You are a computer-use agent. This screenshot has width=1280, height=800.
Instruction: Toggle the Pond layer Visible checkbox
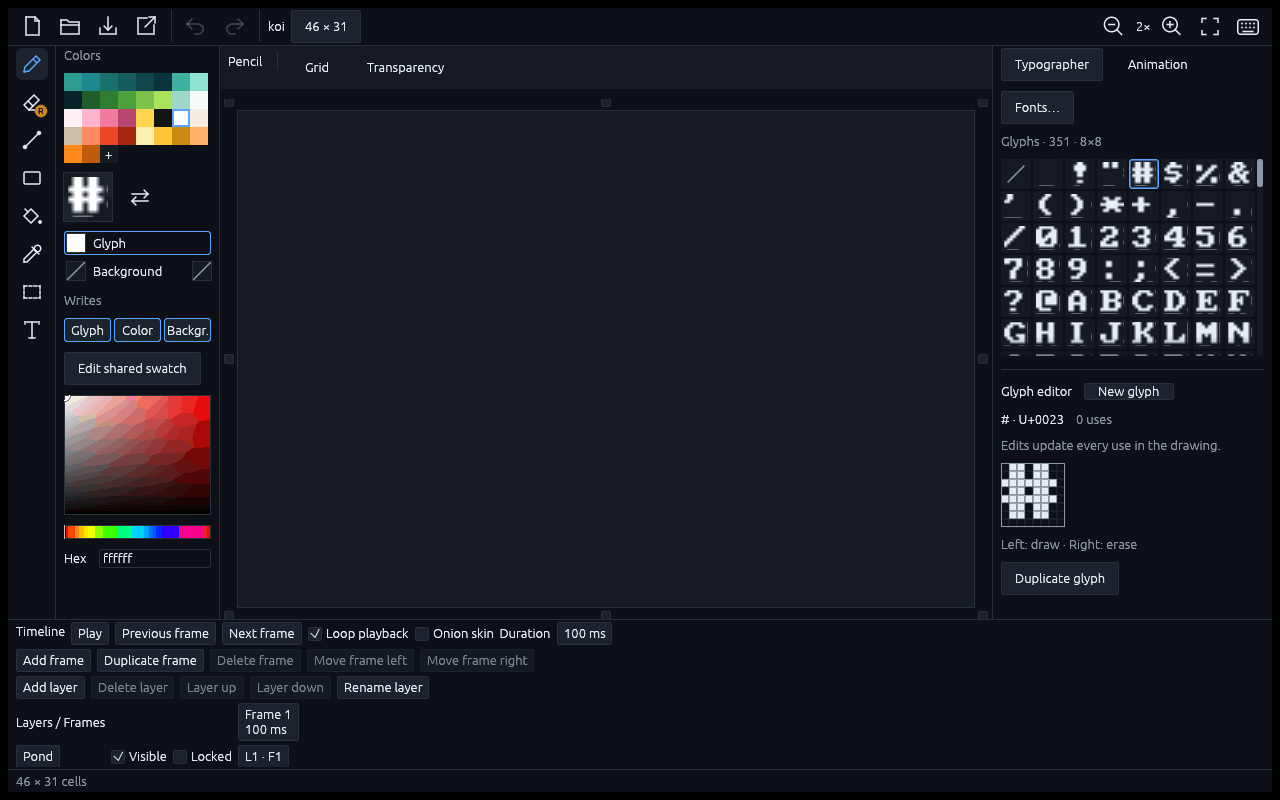[118, 756]
